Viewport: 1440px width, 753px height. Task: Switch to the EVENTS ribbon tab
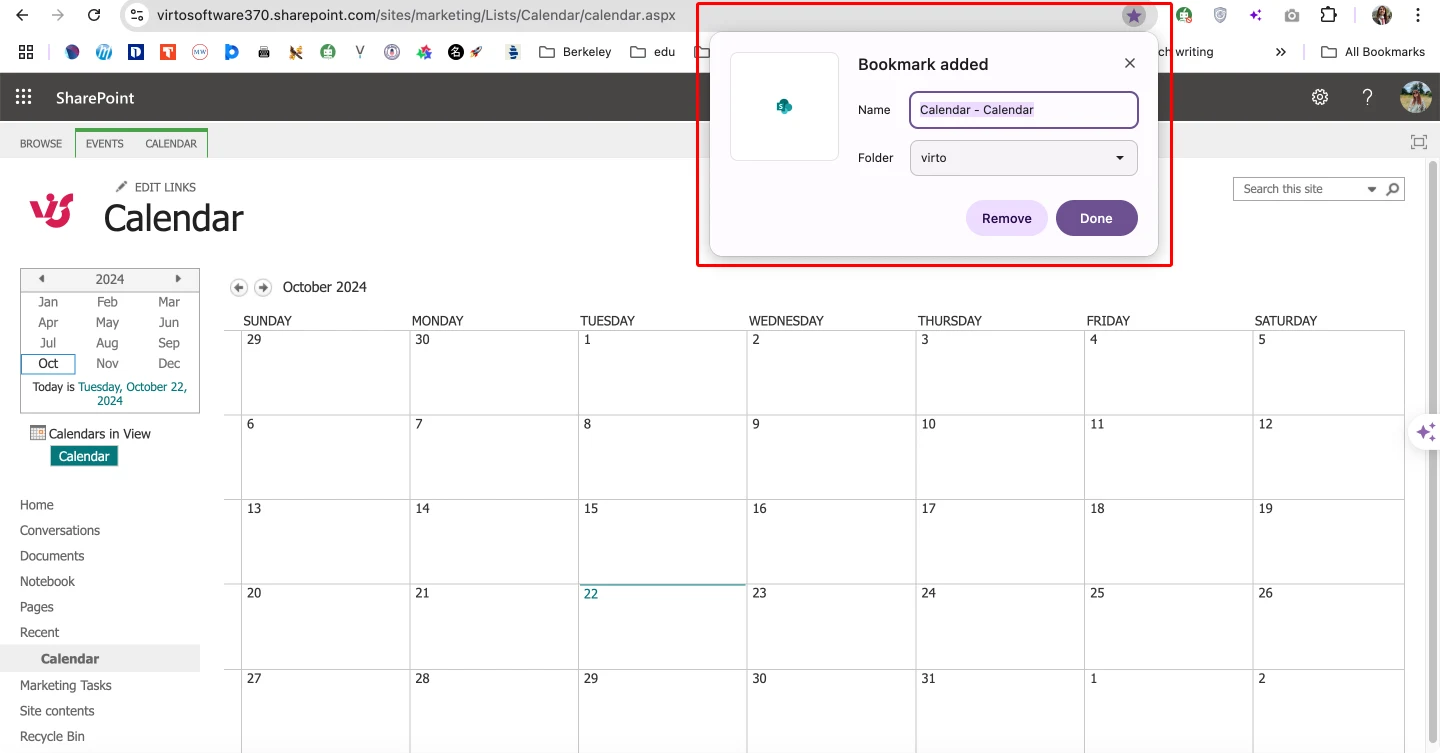pos(105,143)
